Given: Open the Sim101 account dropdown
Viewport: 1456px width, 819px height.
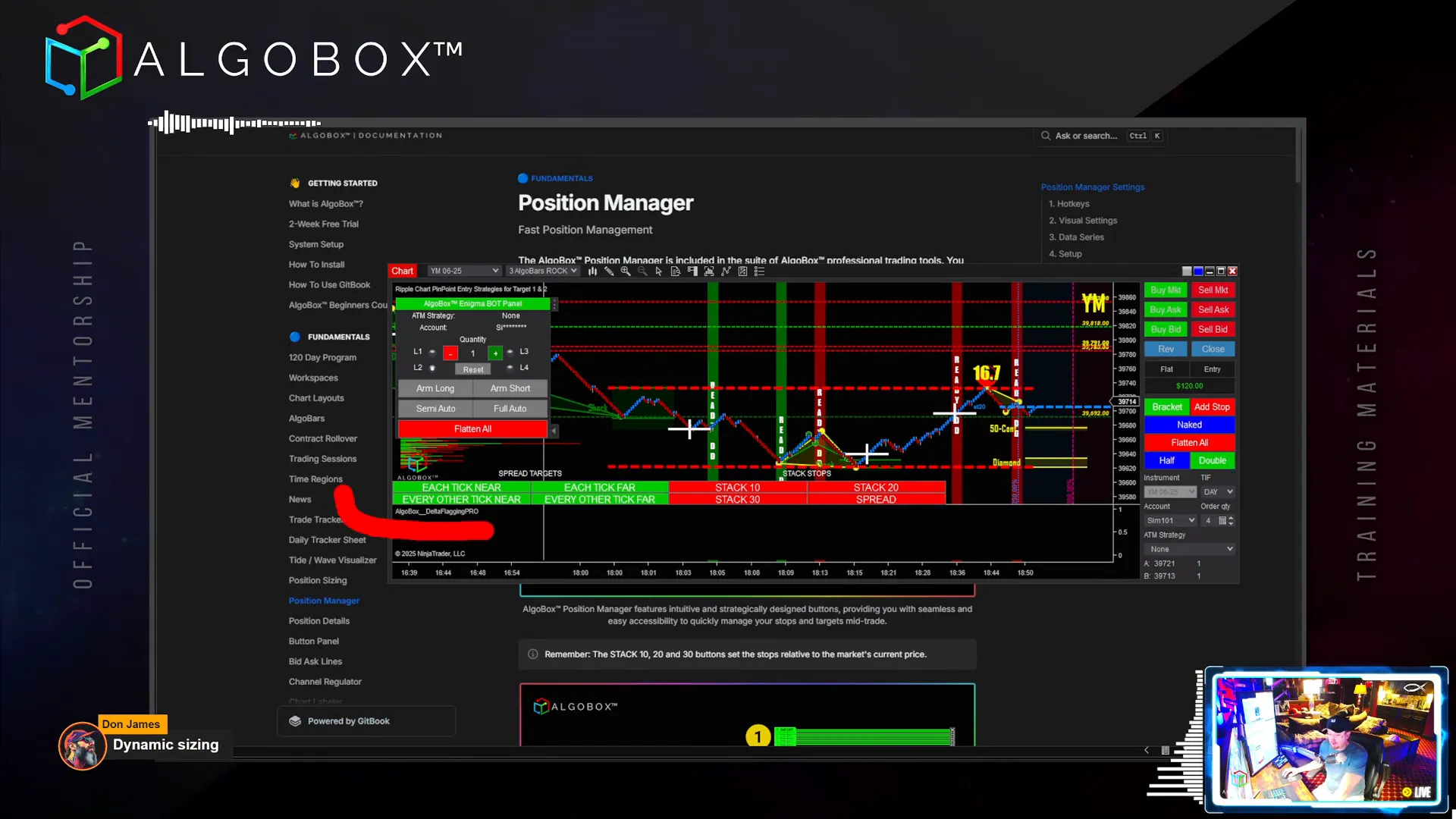Looking at the screenshot, I should [x=1170, y=520].
